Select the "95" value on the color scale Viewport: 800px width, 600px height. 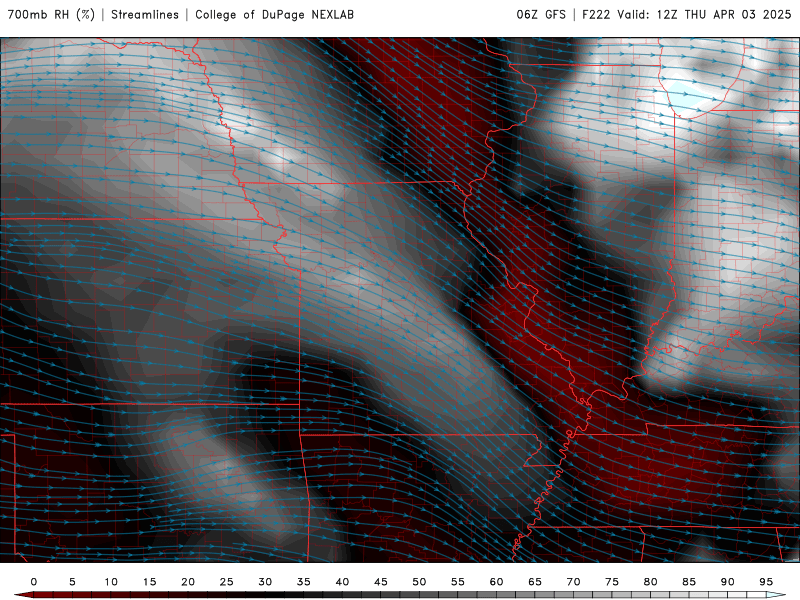pos(766,582)
